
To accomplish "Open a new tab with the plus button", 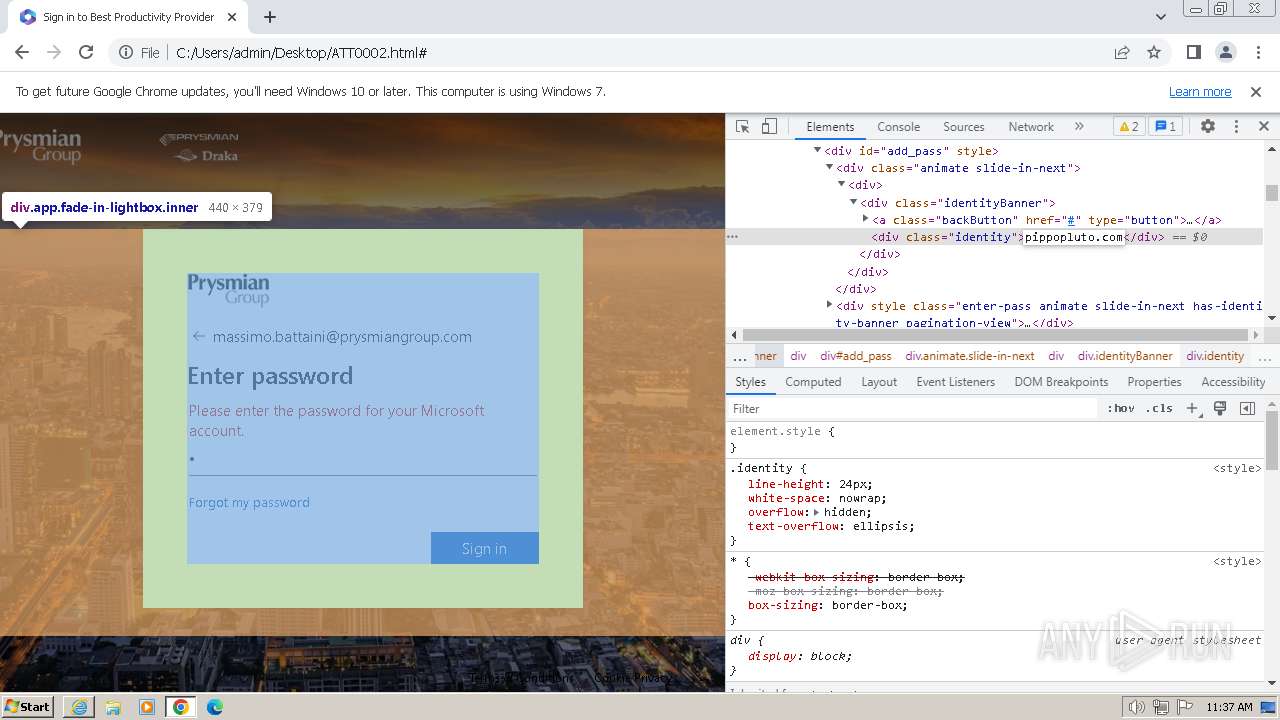I will [x=270, y=17].
